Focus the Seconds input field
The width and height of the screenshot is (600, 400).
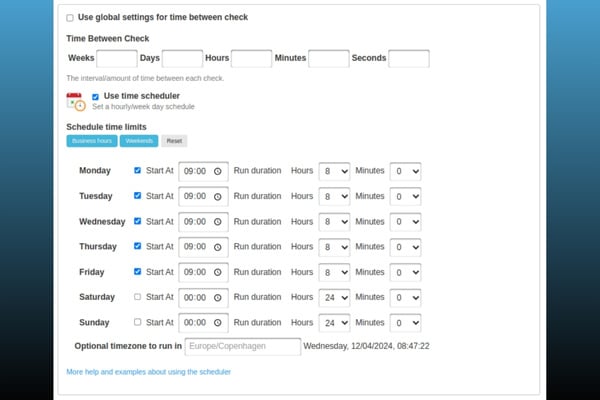pyautogui.click(x=408, y=58)
